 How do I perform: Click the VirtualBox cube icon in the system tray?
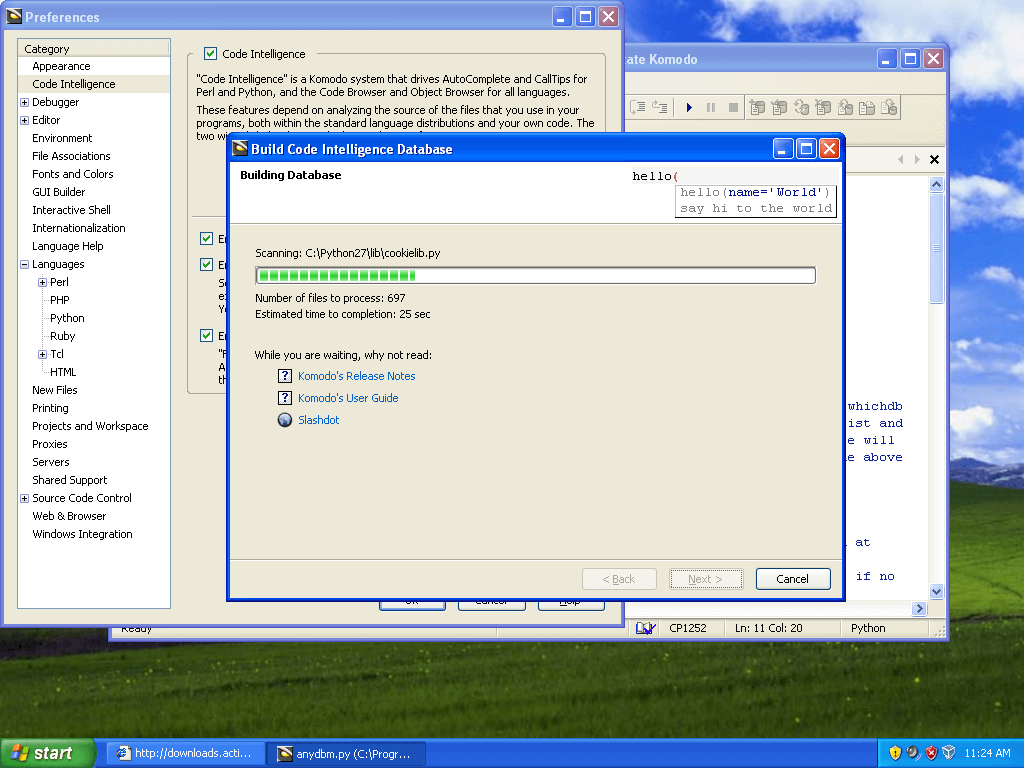[949, 753]
